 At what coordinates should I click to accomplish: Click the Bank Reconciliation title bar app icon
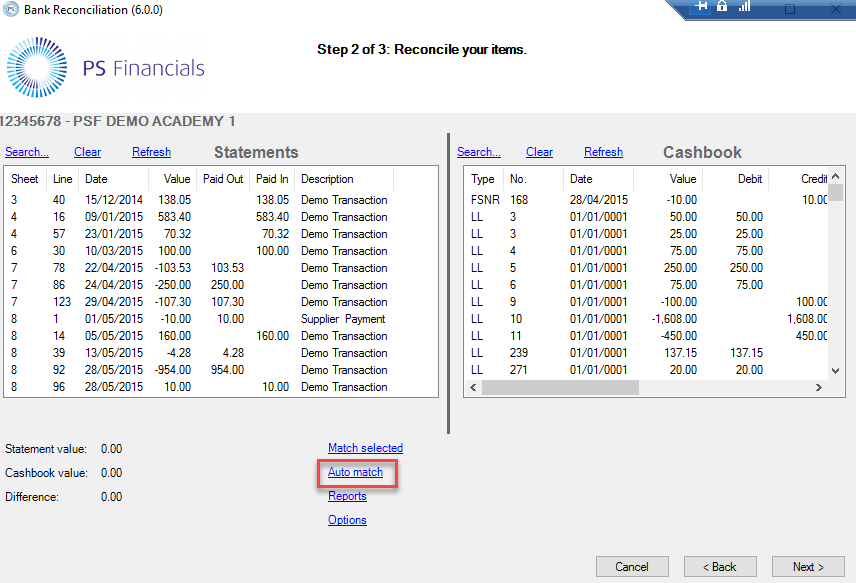10,10
